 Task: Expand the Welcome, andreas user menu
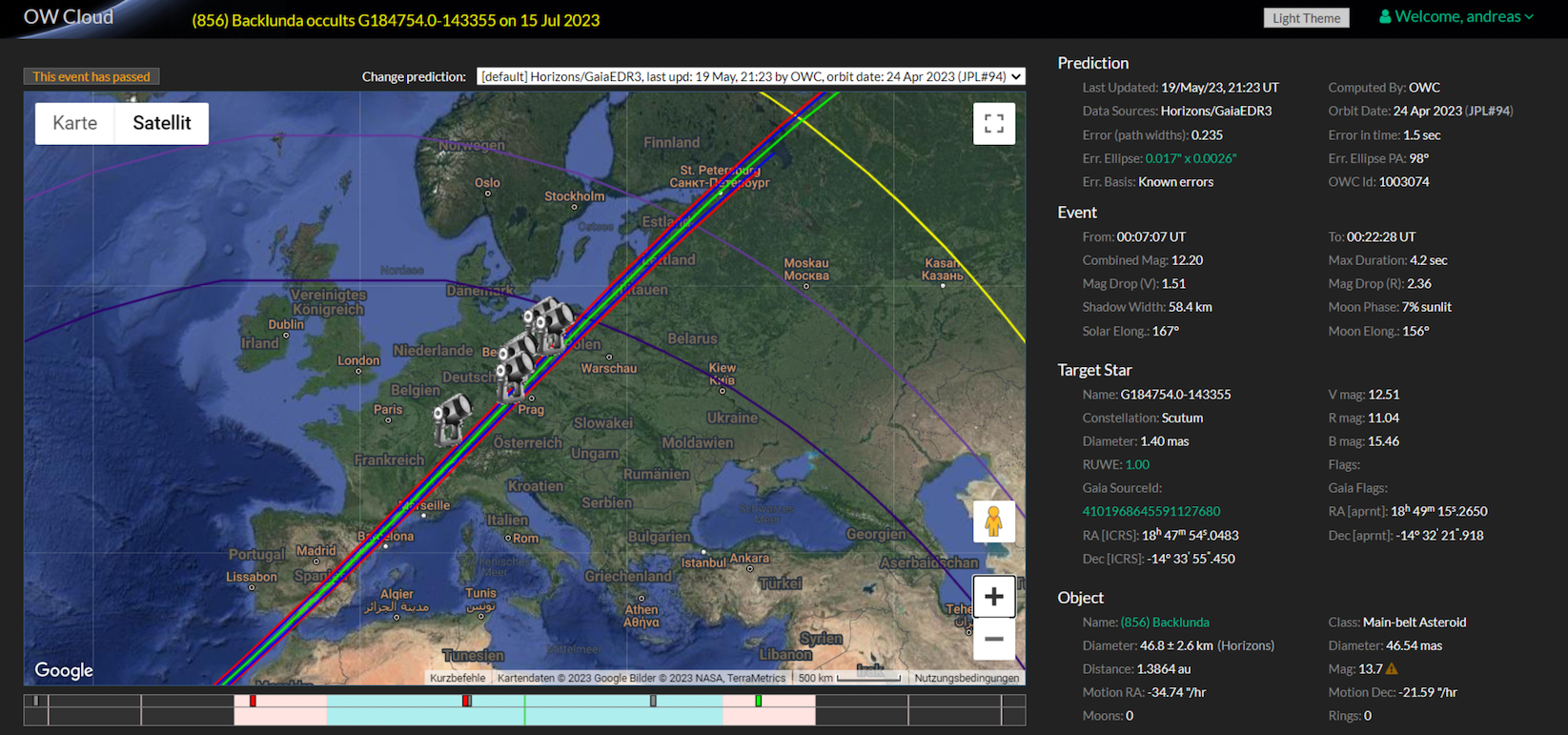1456,17
